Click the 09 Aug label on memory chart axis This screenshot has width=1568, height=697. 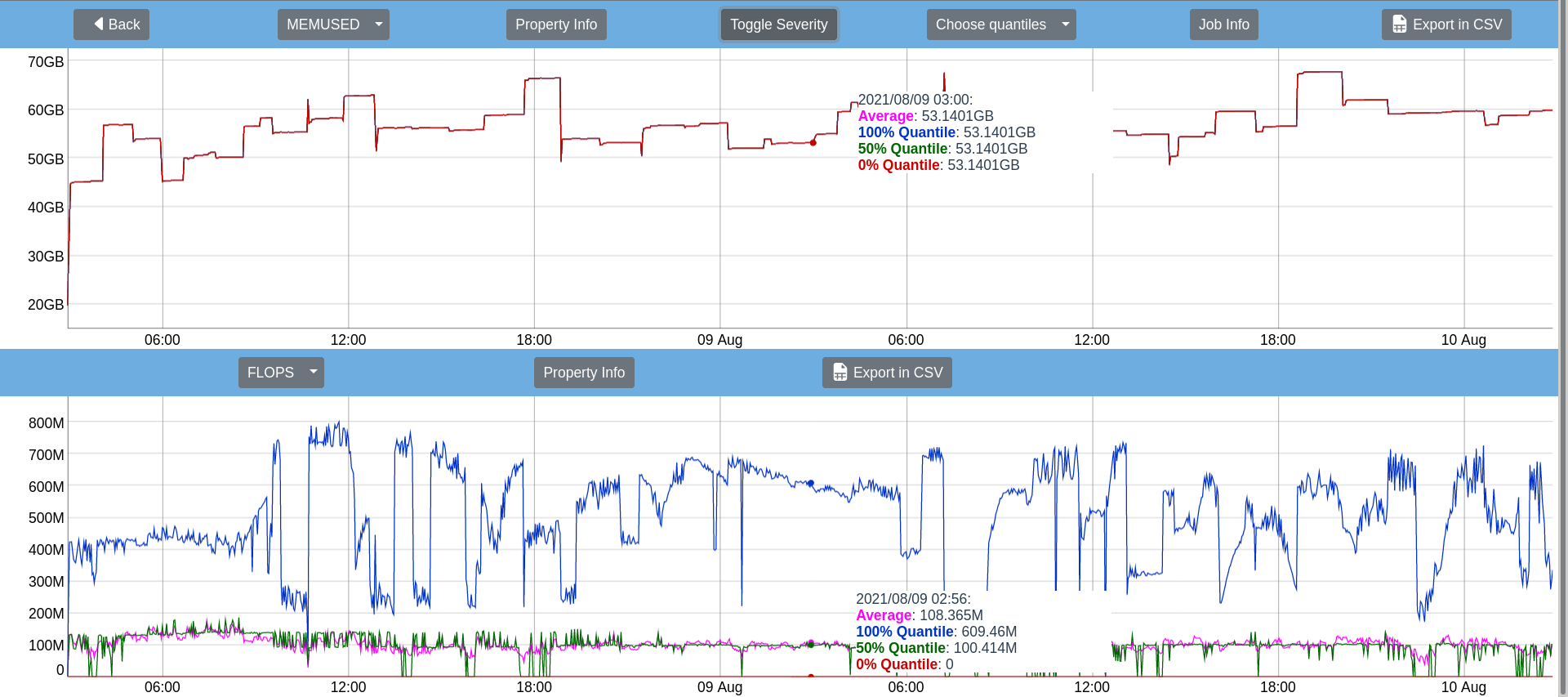(x=719, y=340)
